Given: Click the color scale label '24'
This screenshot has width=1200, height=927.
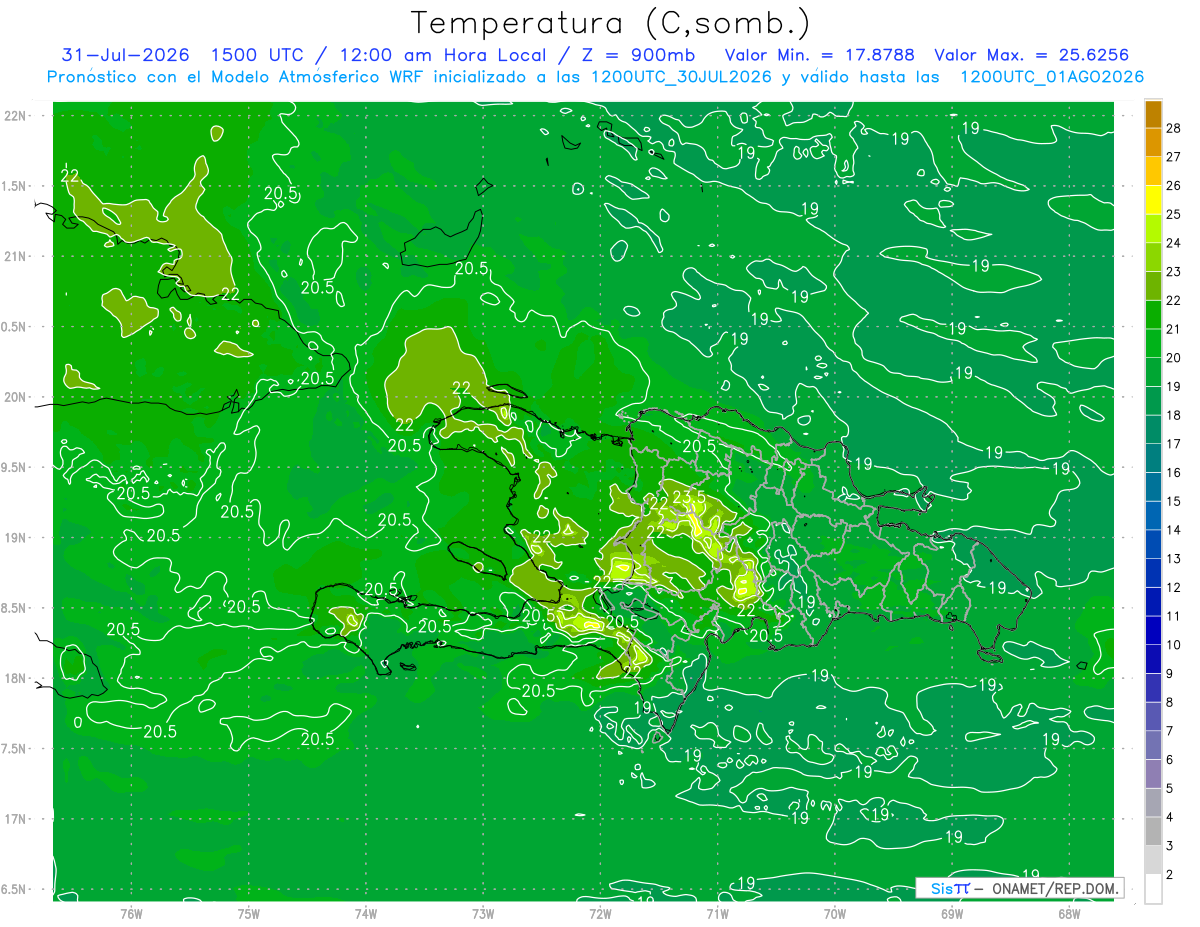Looking at the screenshot, I should 1174,243.
